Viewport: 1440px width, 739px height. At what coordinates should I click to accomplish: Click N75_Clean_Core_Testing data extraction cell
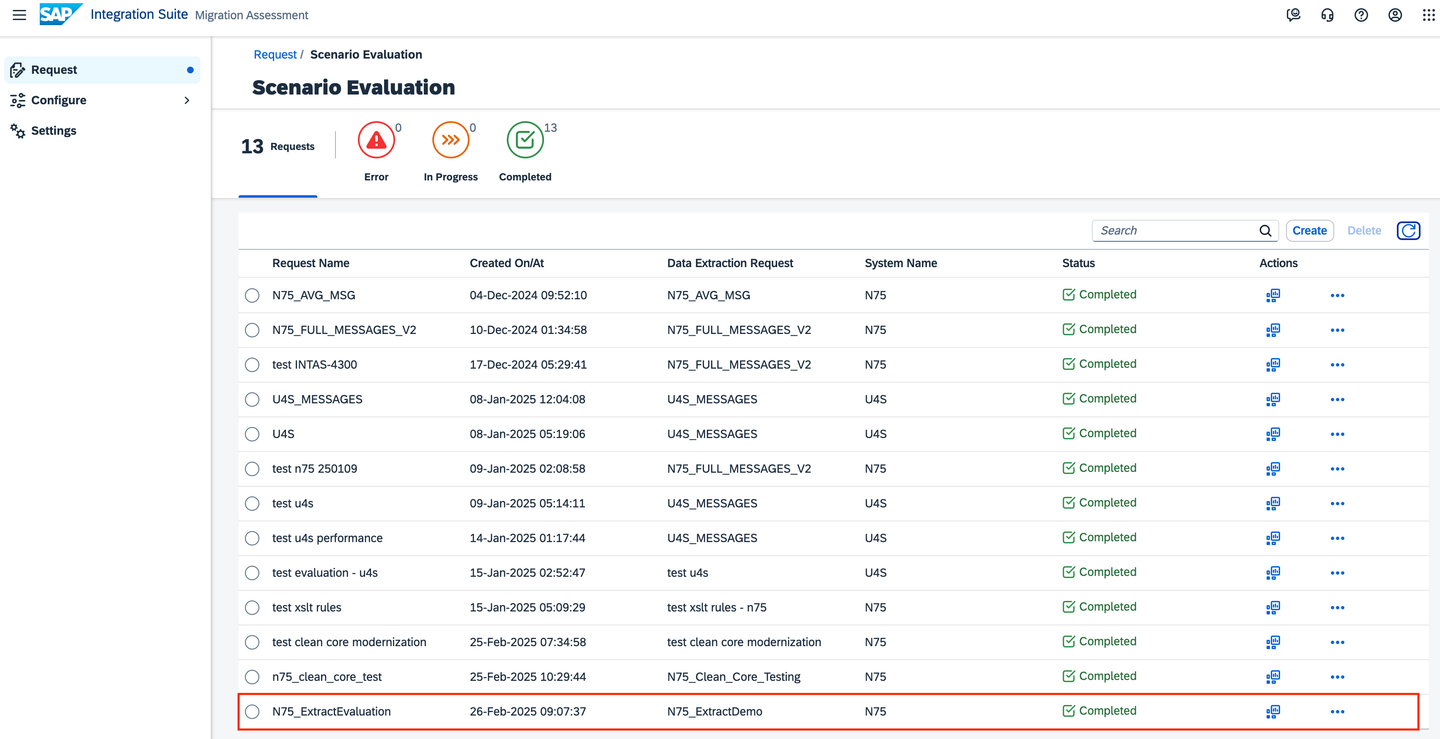tap(734, 677)
